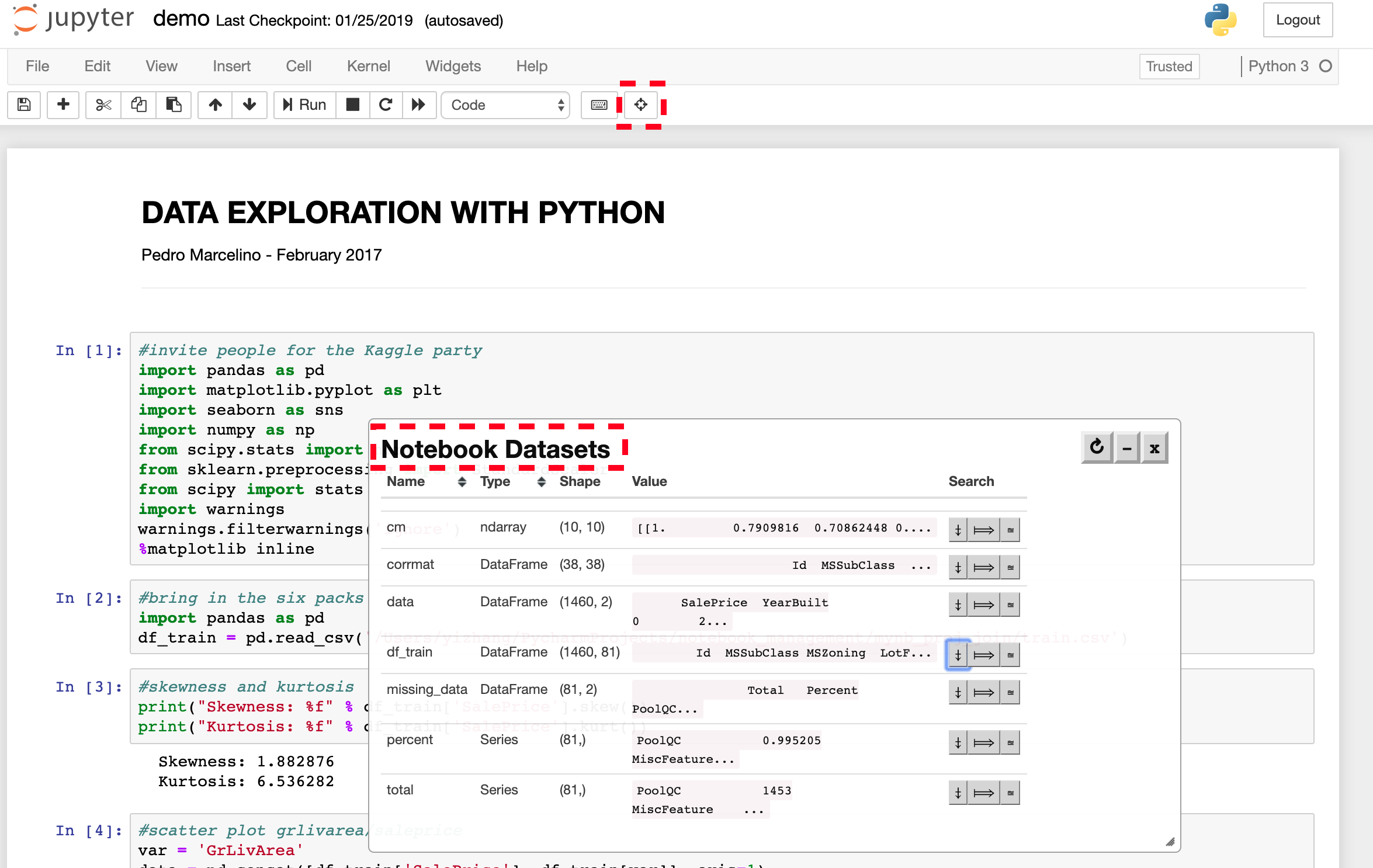Click the down-arrow button in missing_data row
This screenshot has width=1373, height=868.
(958, 692)
